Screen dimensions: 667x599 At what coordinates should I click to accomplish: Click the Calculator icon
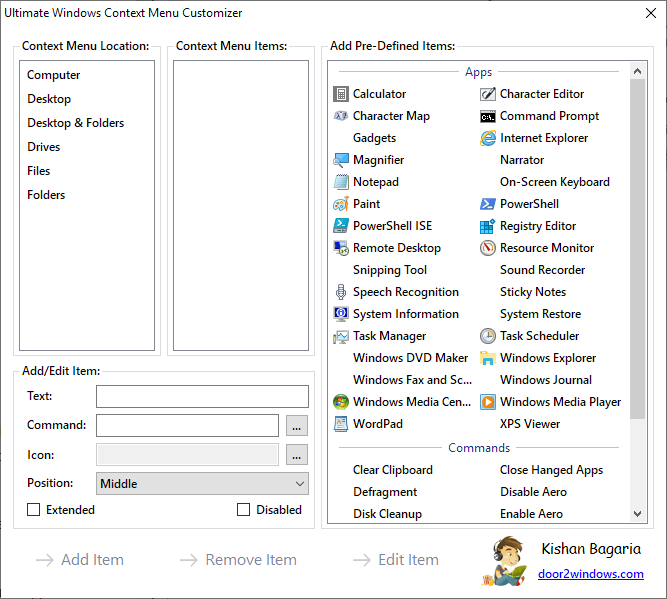point(341,94)
